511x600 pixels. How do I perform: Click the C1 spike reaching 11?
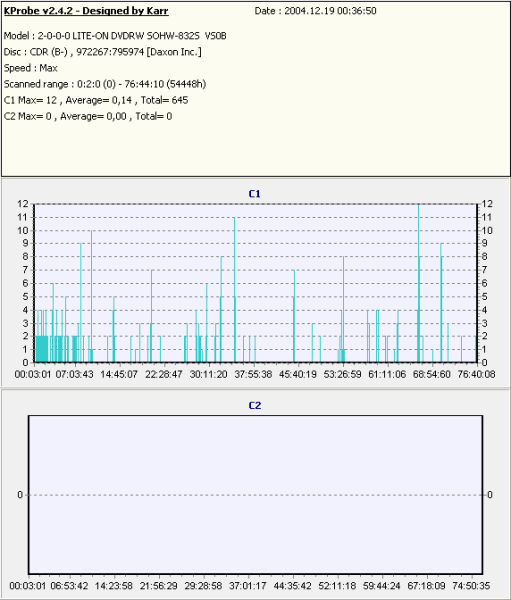[235, 290]
